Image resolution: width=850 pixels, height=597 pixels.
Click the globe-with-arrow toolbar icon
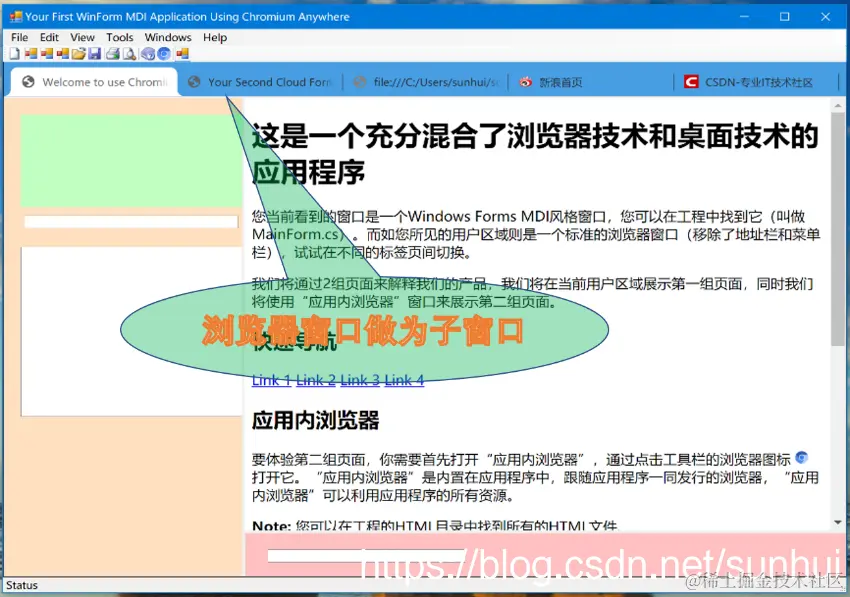coord(147,54)
